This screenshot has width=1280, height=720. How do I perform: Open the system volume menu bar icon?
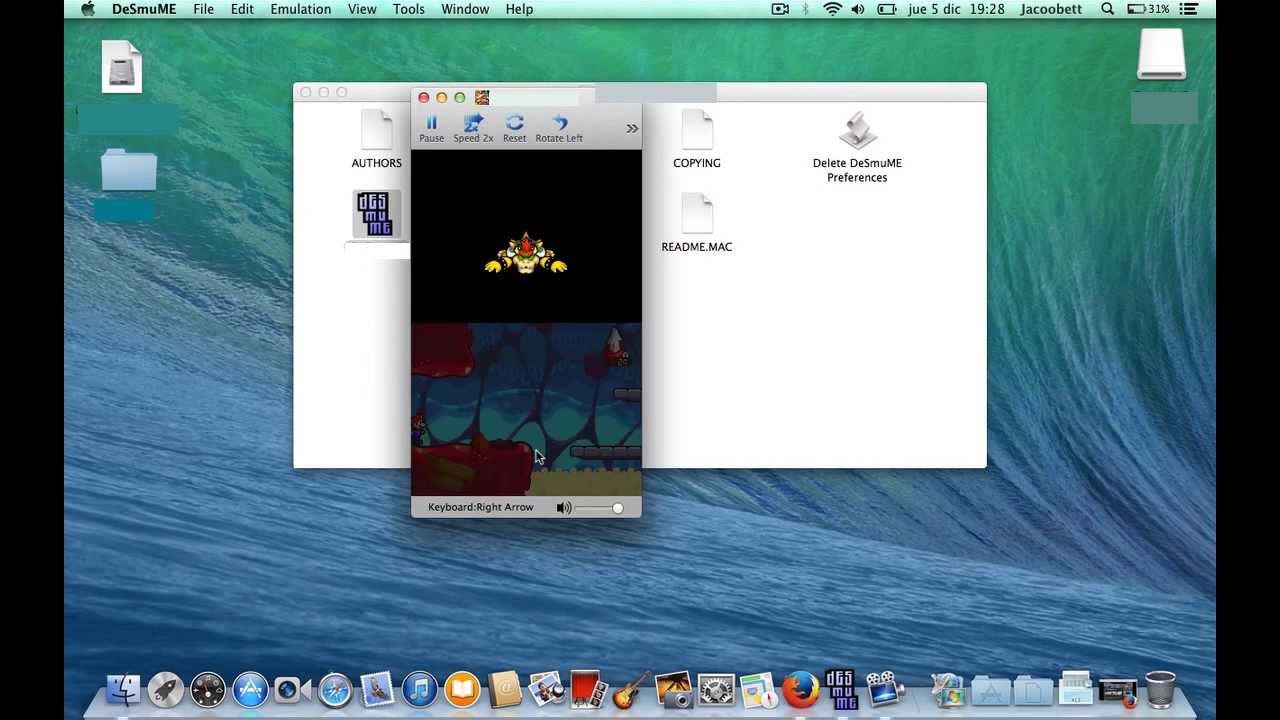point(858,9)
